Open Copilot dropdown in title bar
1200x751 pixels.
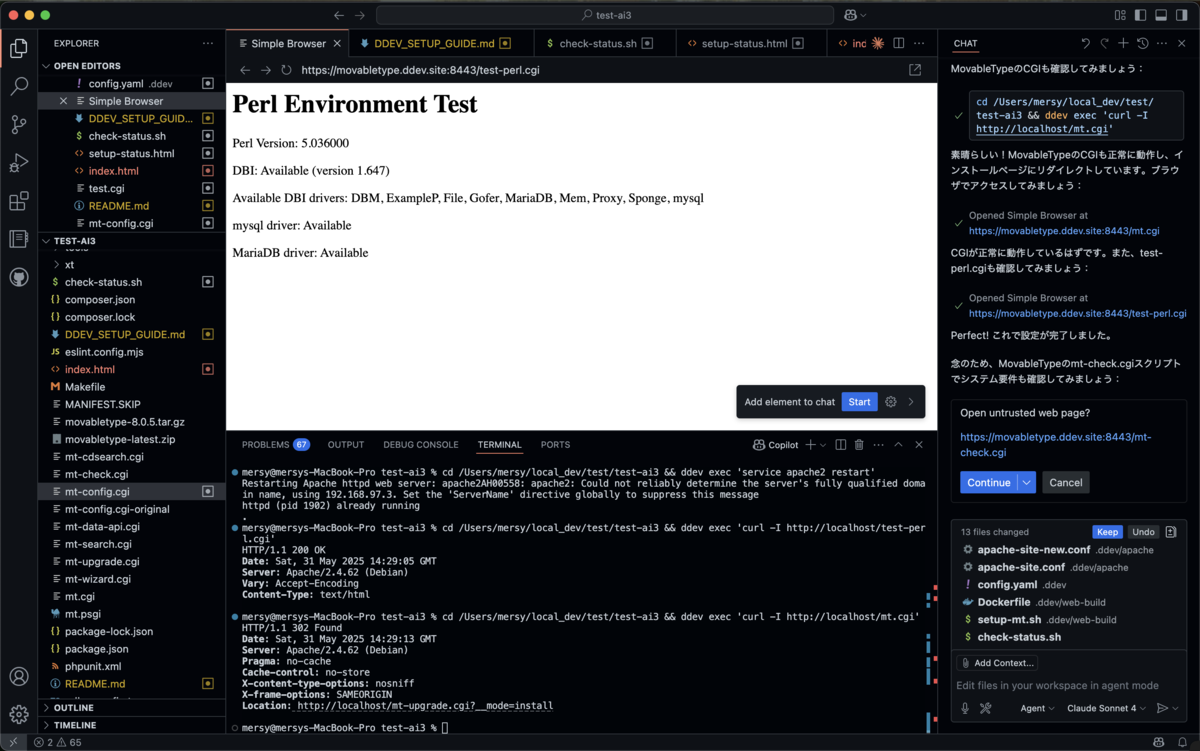click(863, 15)
